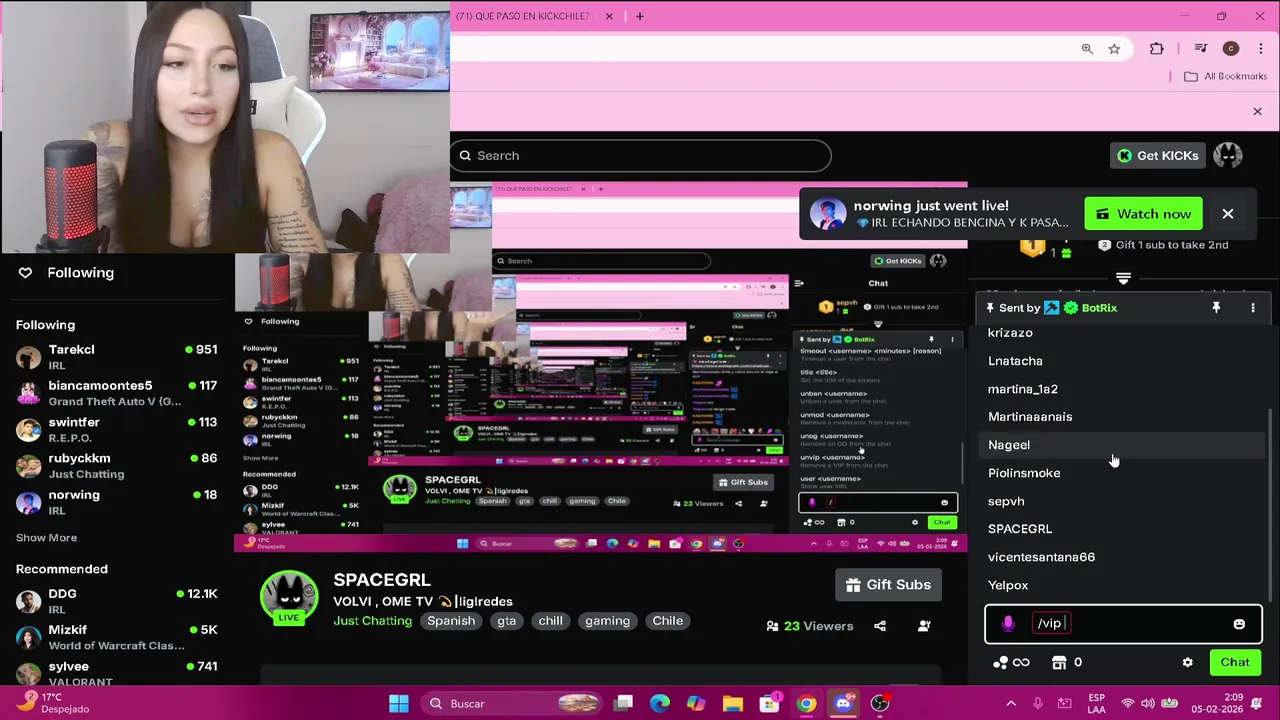Open Microsoft Edge from taskbar
Viewport: 1280px width, 720px height.
[660, 704]
